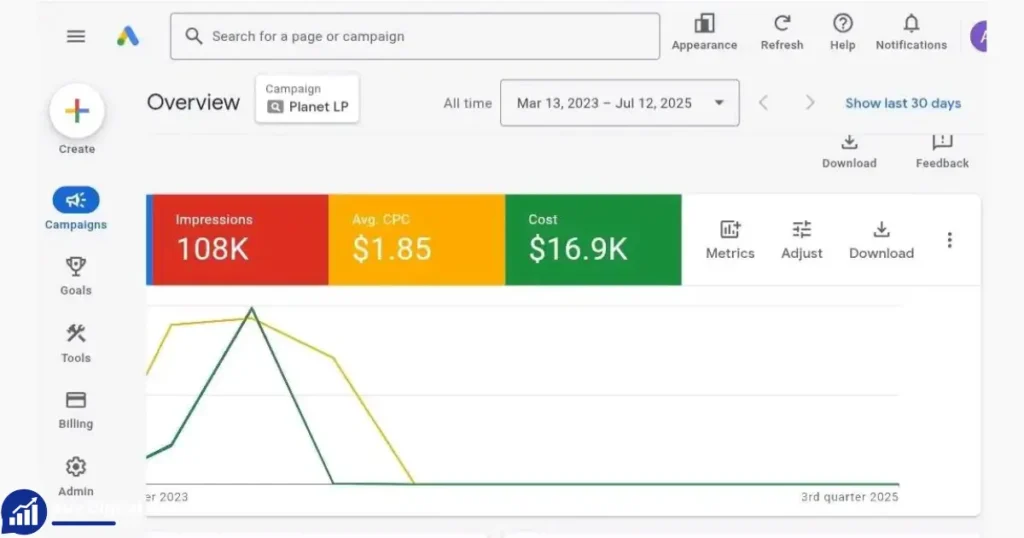The height and width of the screenshot is (538, 1024).
Task: Open the account avatar menu
Action: point(978,37)
